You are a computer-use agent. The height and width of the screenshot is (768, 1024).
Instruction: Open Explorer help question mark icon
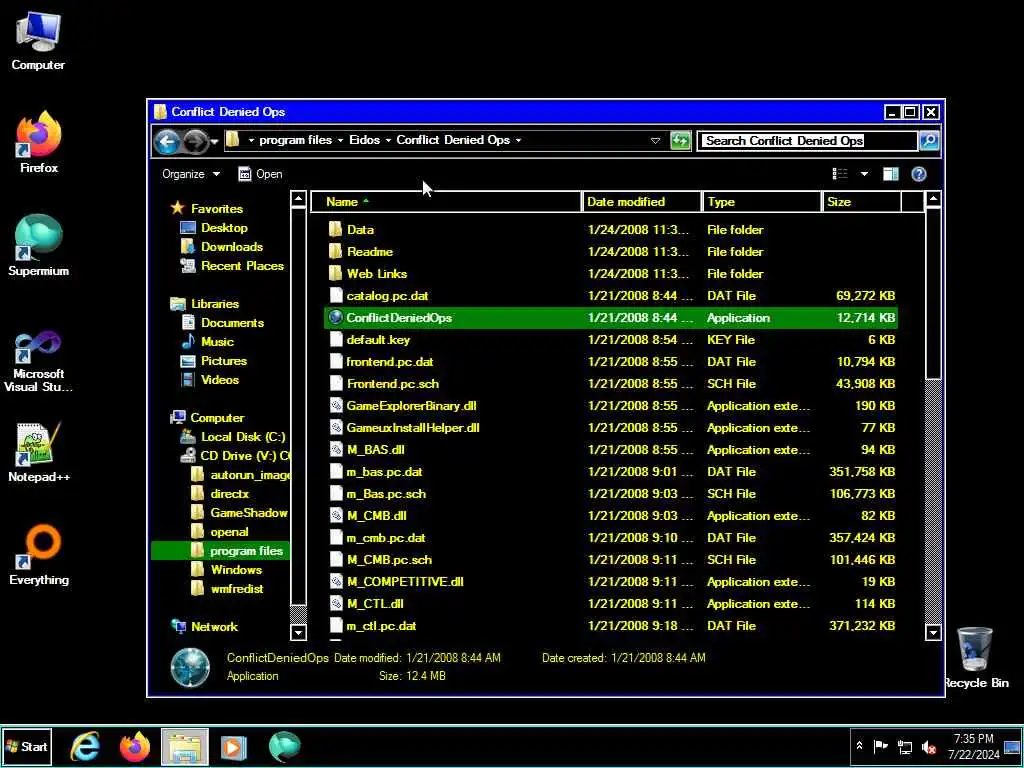click(919, 174)
